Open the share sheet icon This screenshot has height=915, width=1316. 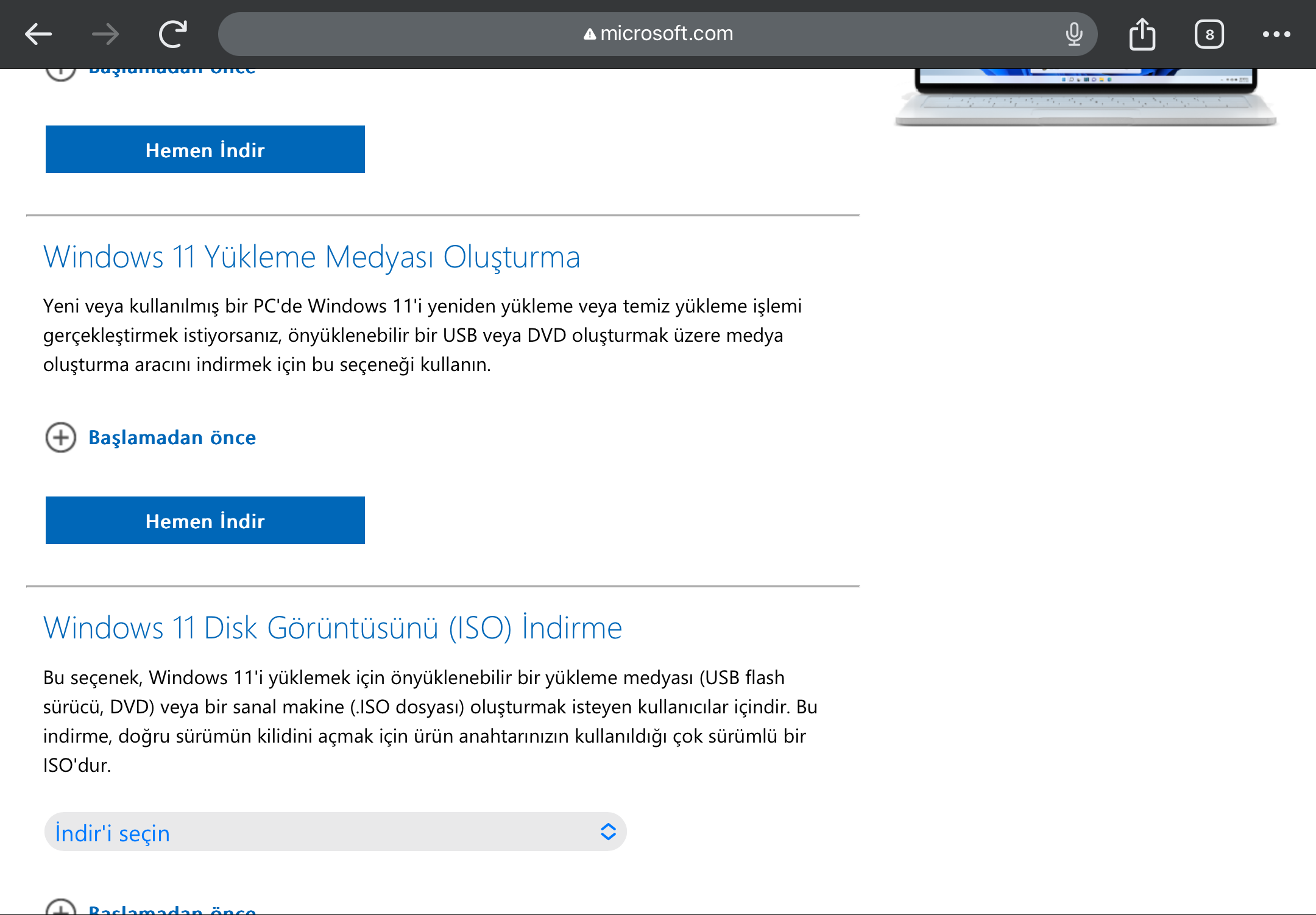point(1142,34)
